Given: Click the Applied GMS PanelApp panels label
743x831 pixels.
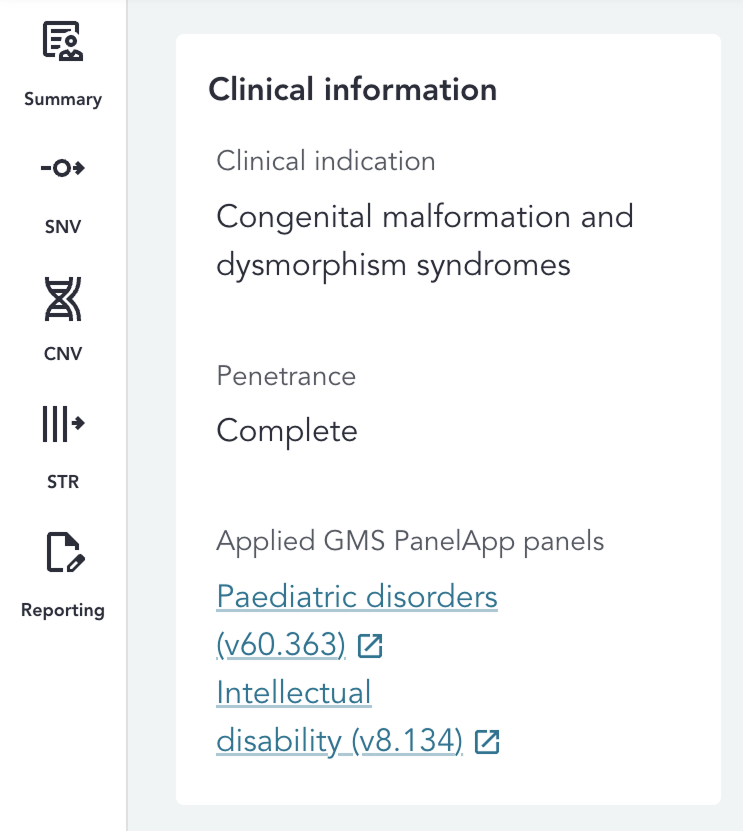Looking at the screenshot, I should coord(410,540).
